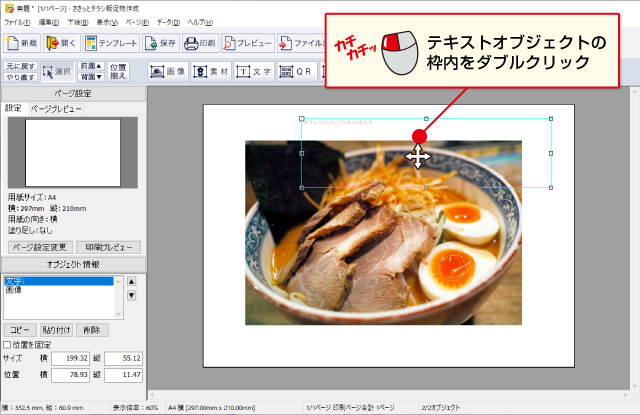Image resolution: width=640 pixels, height=415 pixels.
Task: Insert a QR code using QR tool
Action: (296, 72)
